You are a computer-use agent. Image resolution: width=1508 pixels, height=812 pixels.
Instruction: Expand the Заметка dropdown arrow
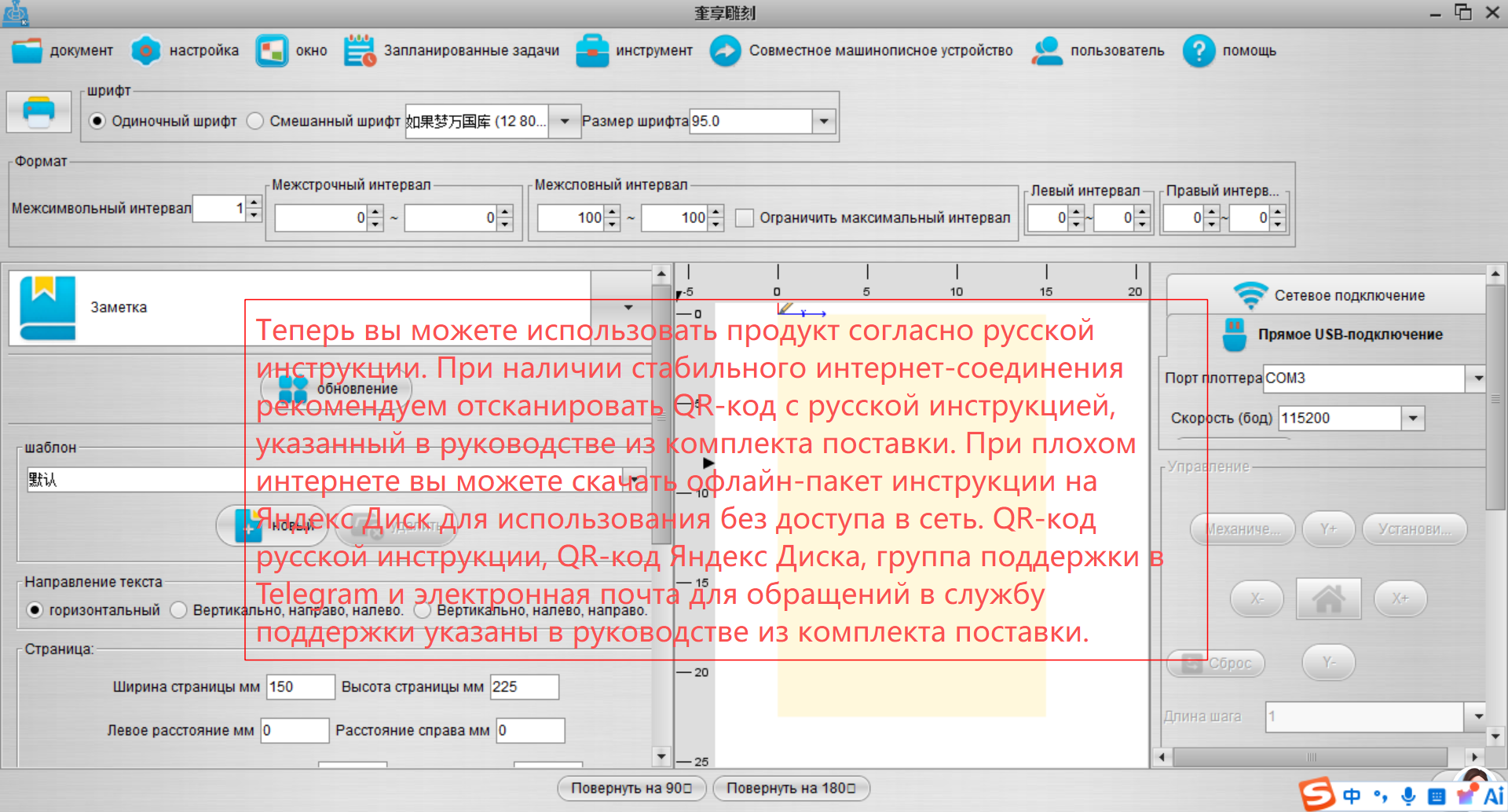[628, 307]
